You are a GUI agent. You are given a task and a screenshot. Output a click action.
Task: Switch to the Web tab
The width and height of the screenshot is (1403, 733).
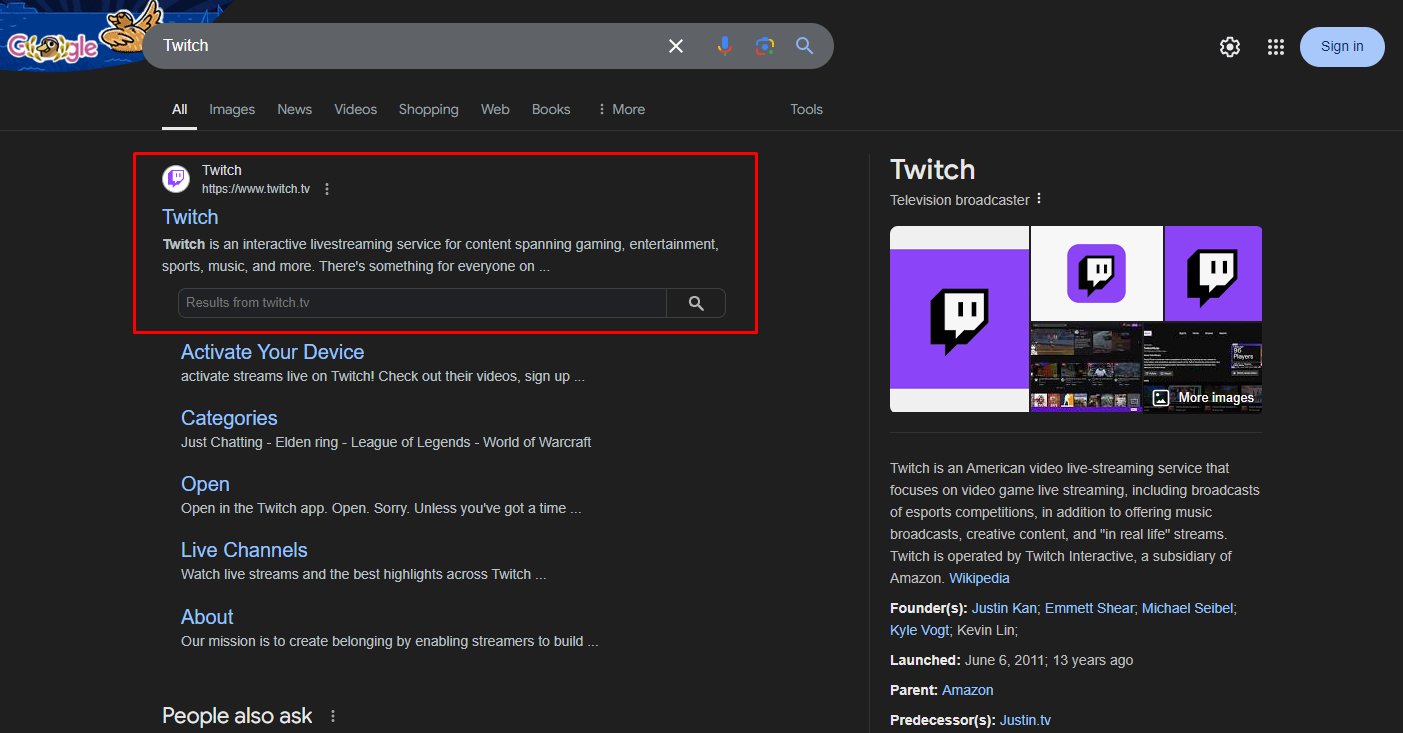495,109
